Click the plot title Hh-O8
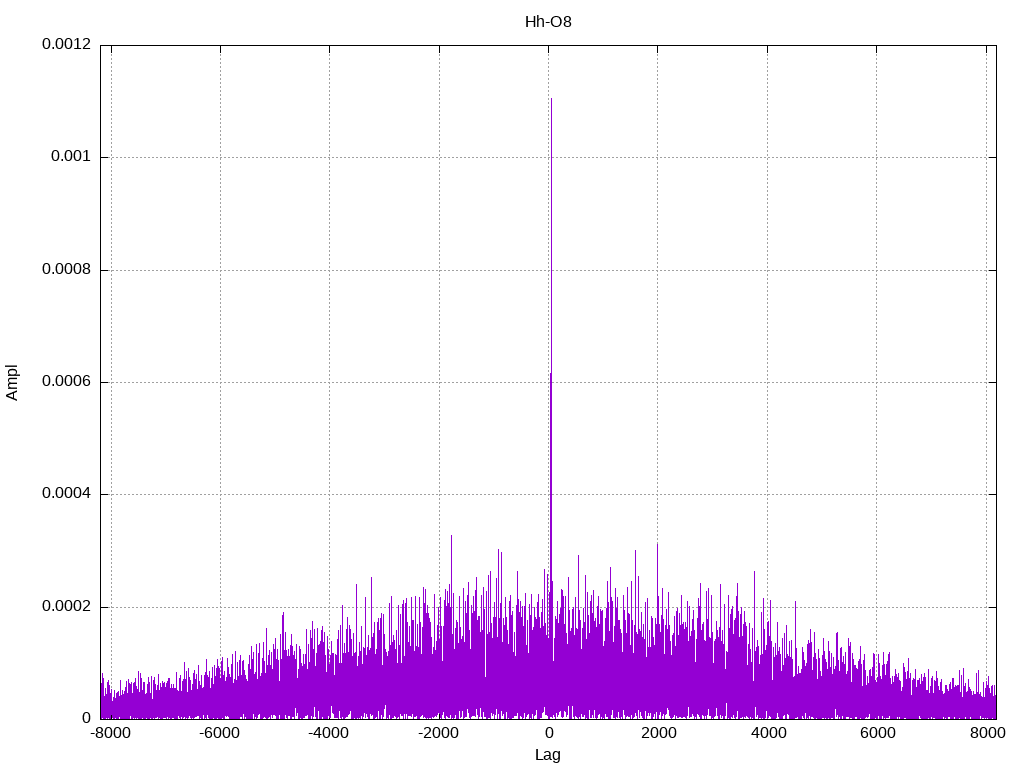Image resolution: width=1024 pixels, height=768 pixels. pos(548,22)
